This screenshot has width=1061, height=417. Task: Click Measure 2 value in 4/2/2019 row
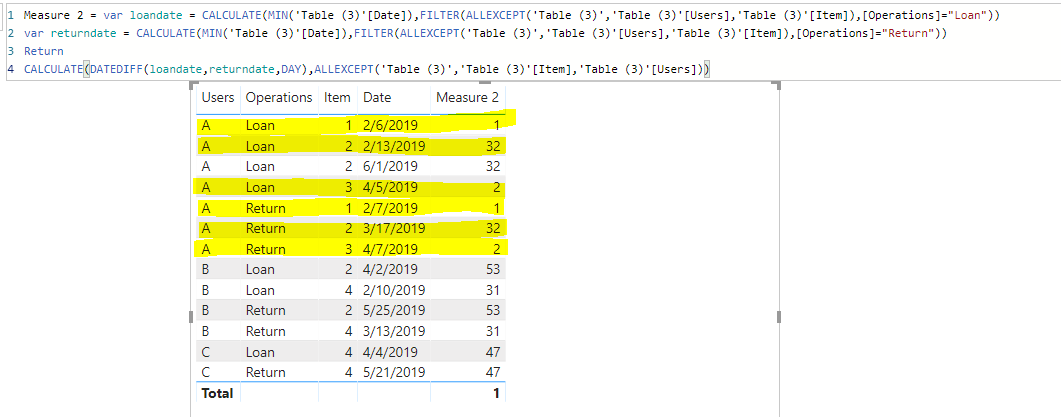point(493,269)
